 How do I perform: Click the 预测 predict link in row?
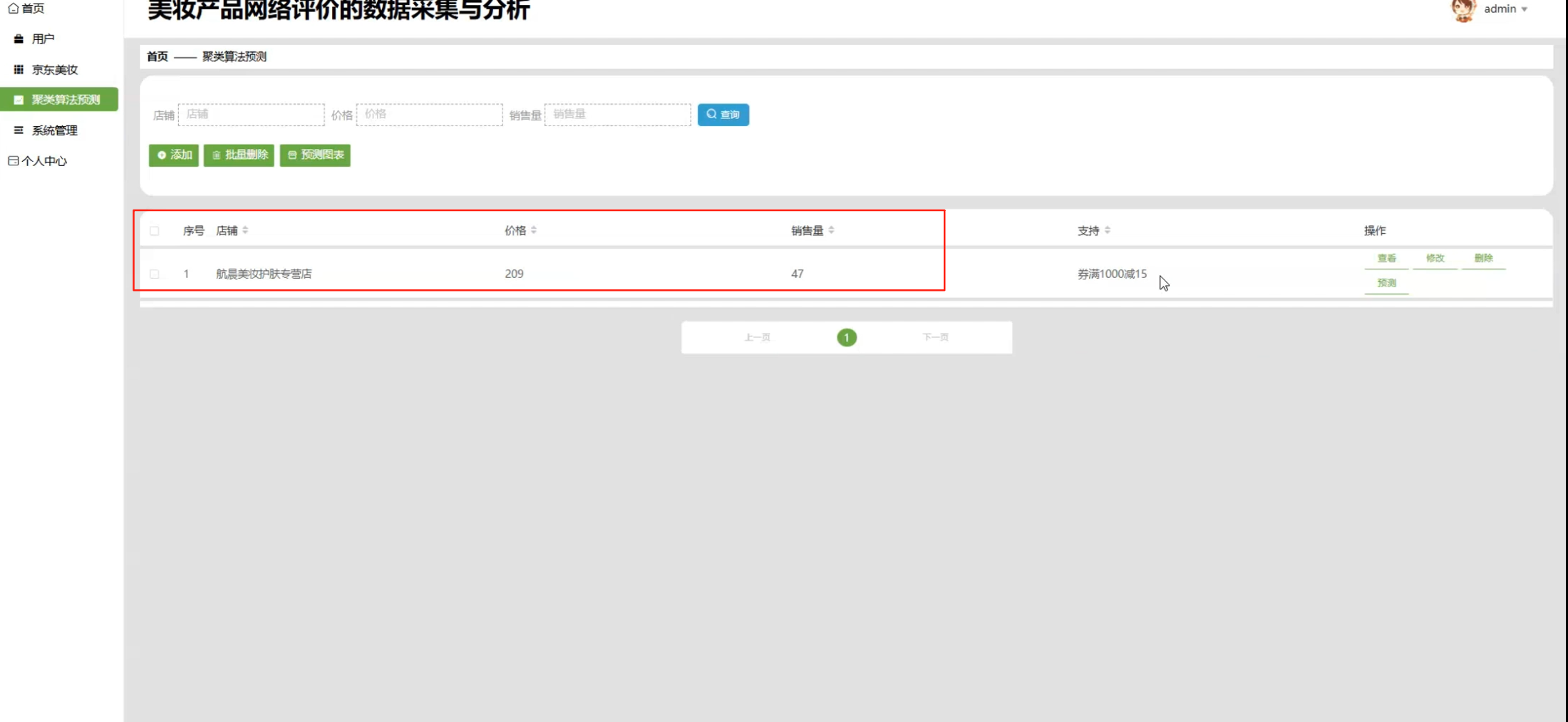(x=1386, y=284)
